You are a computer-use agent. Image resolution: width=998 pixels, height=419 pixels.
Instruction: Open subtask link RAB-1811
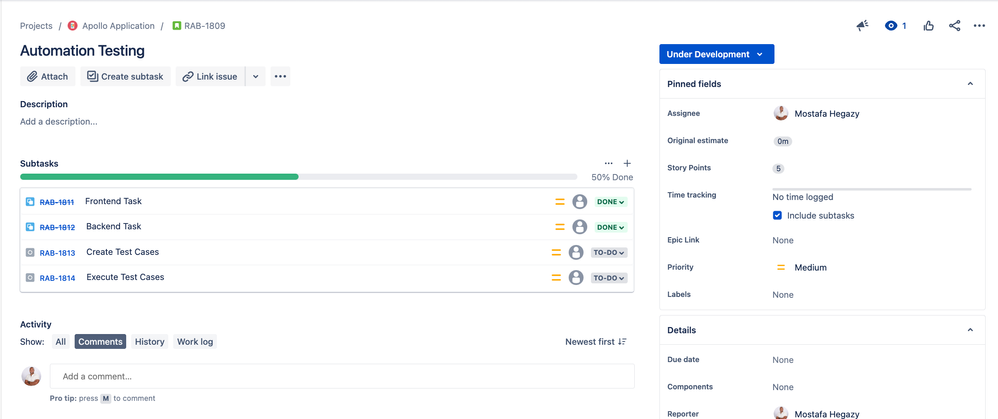(x=57, y=202)
